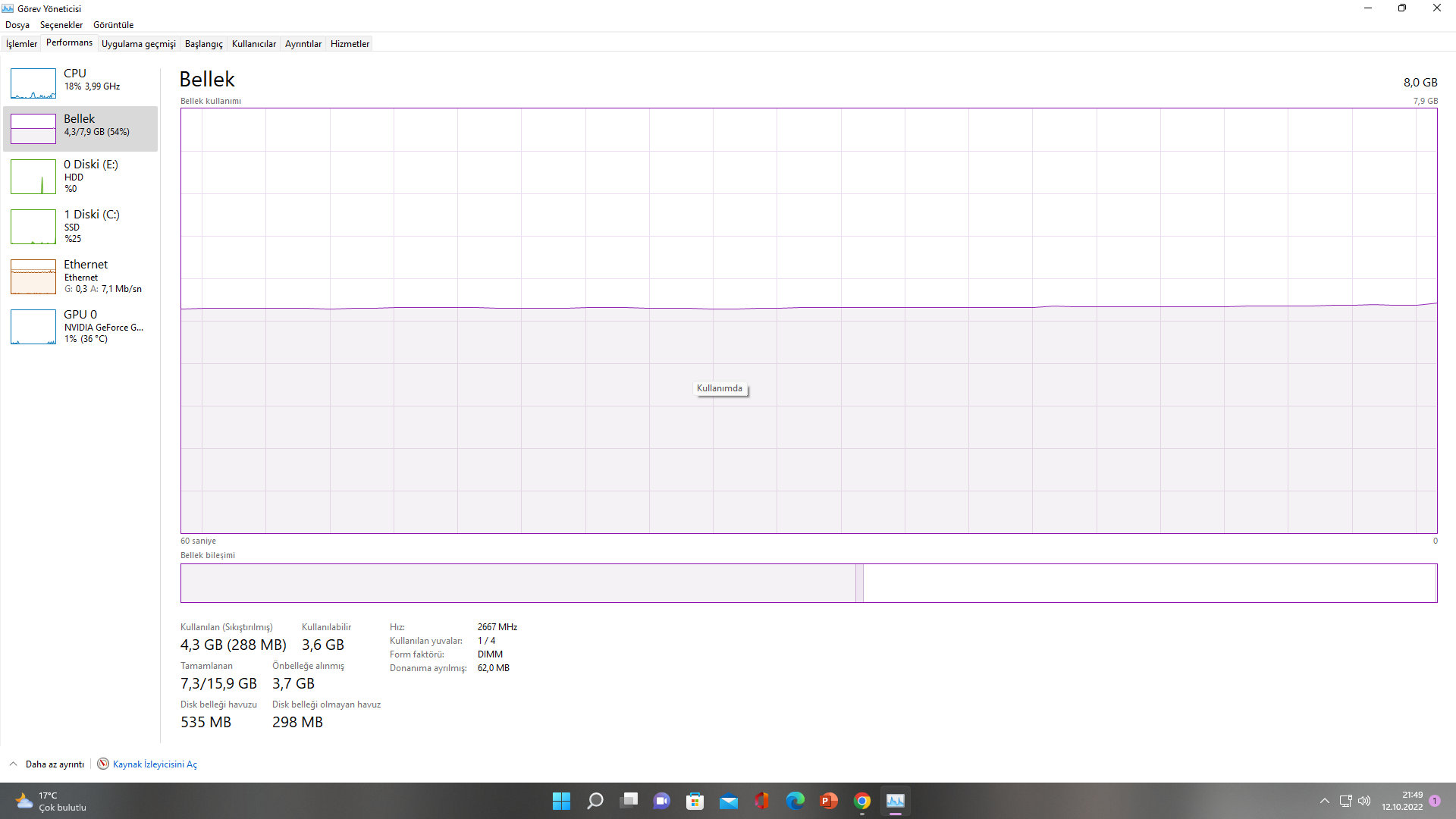Image resolution: width=1456 pixels, height=819 pixels.
Task: Open the Dosya menu
Action: pos(17,25)
